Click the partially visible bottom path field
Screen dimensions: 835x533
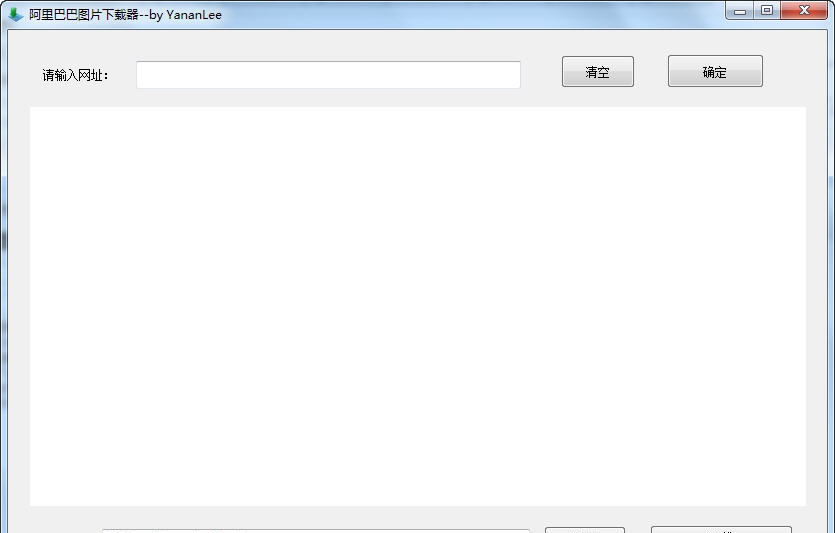coord(316,531)
